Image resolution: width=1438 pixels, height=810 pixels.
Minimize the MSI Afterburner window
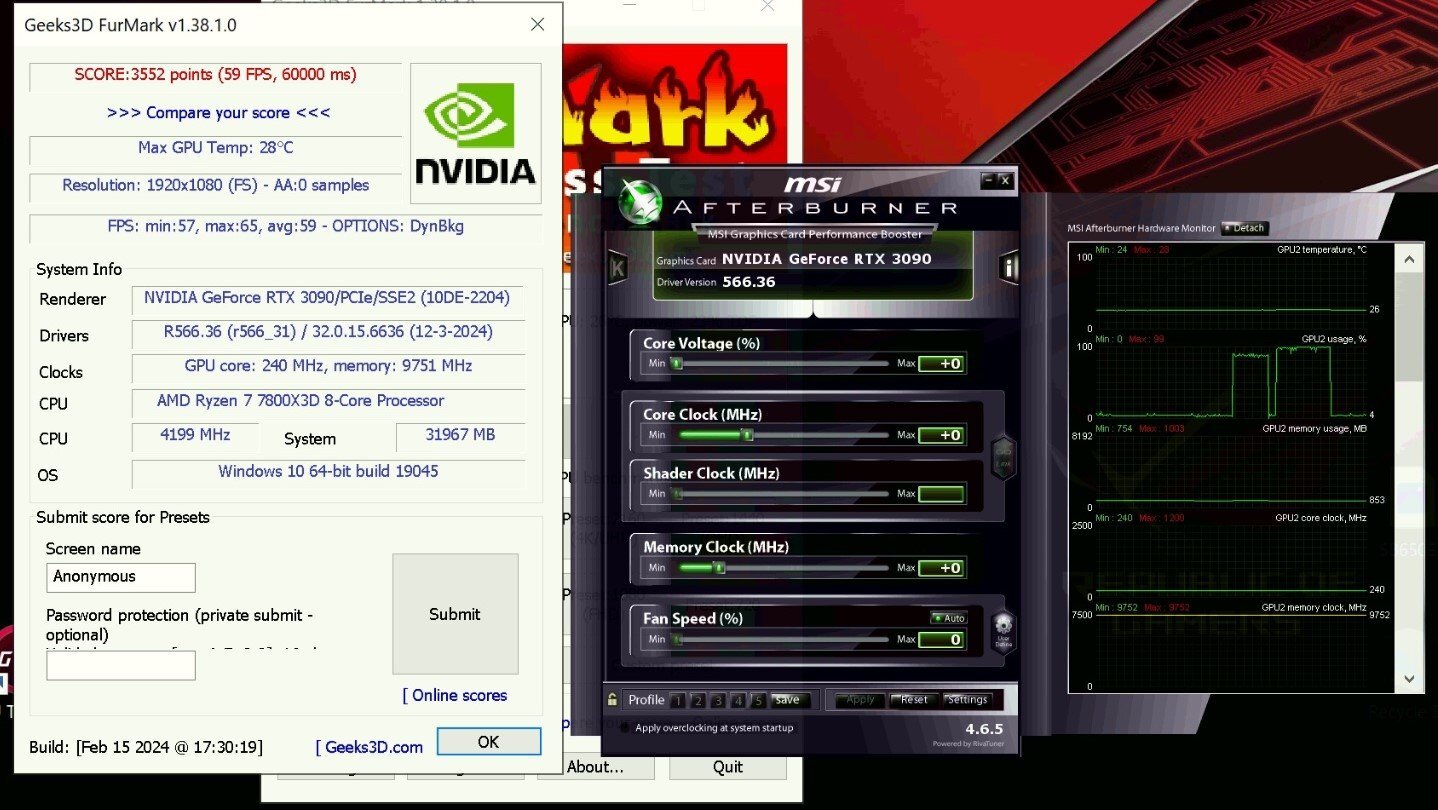[x=988, y=180]
